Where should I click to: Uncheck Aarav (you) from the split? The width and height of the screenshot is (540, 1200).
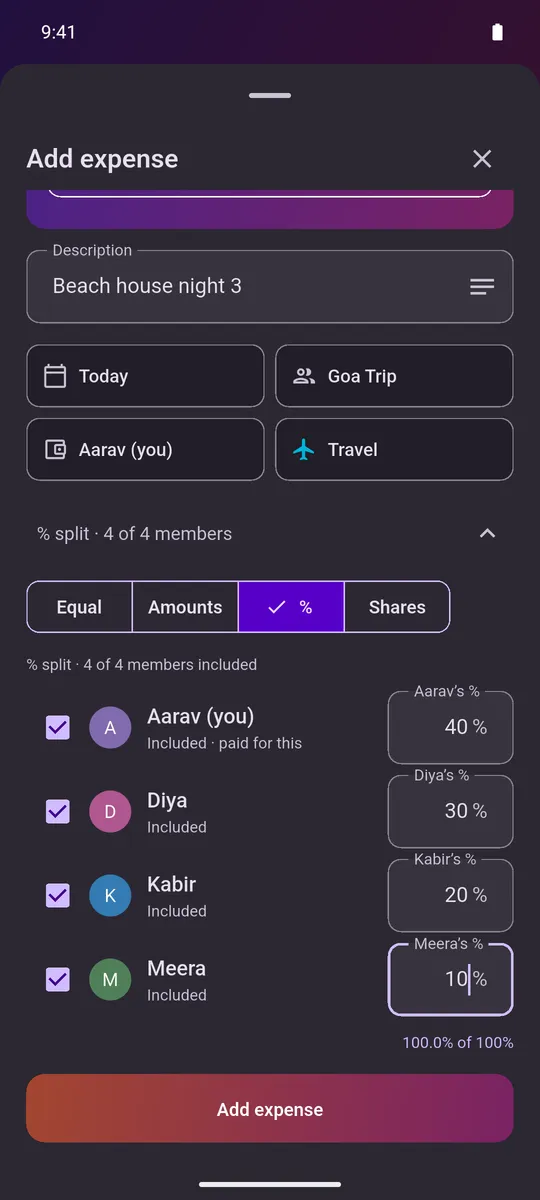click(58, 728)
